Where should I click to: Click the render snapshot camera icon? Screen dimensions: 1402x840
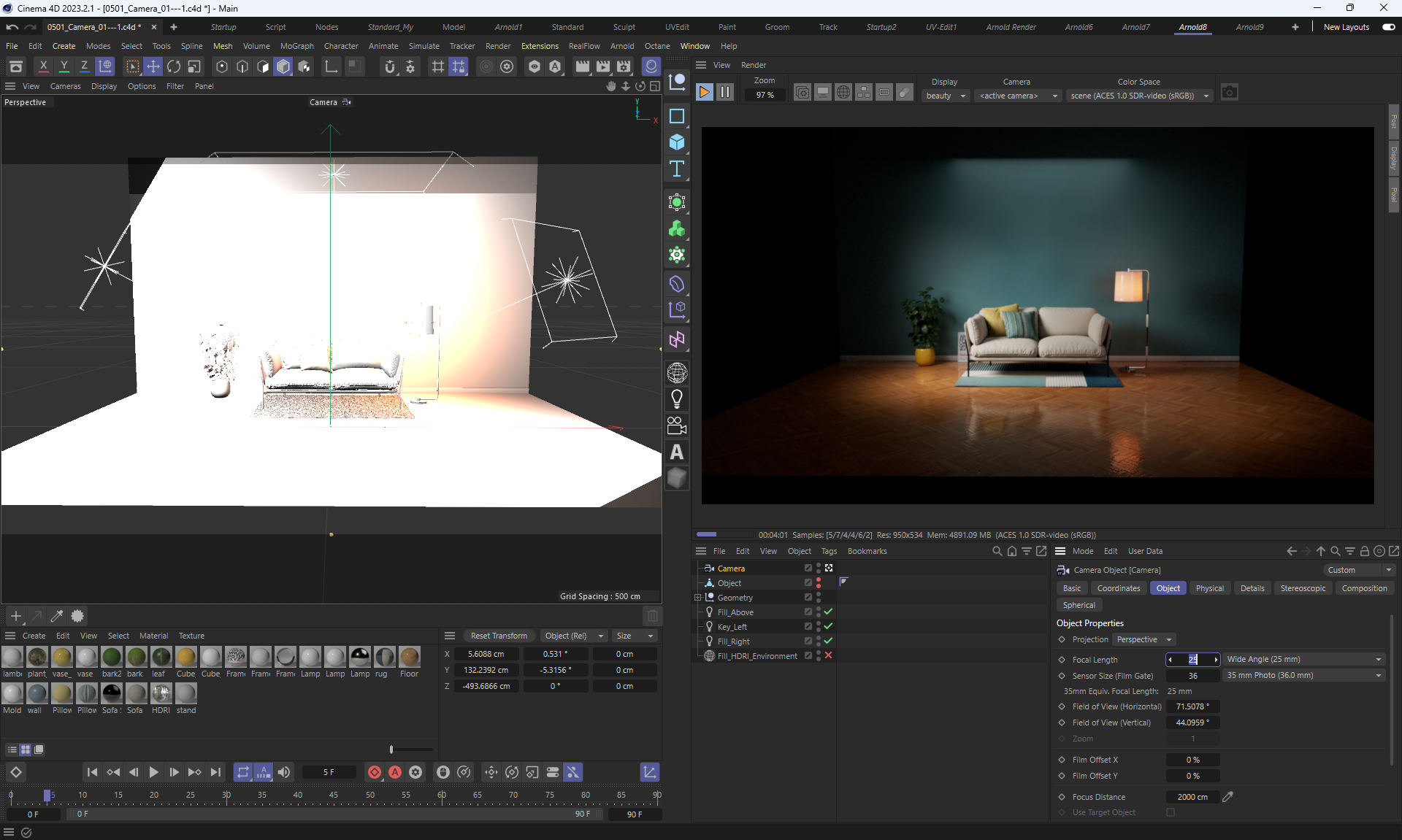tap(1230, 93)
